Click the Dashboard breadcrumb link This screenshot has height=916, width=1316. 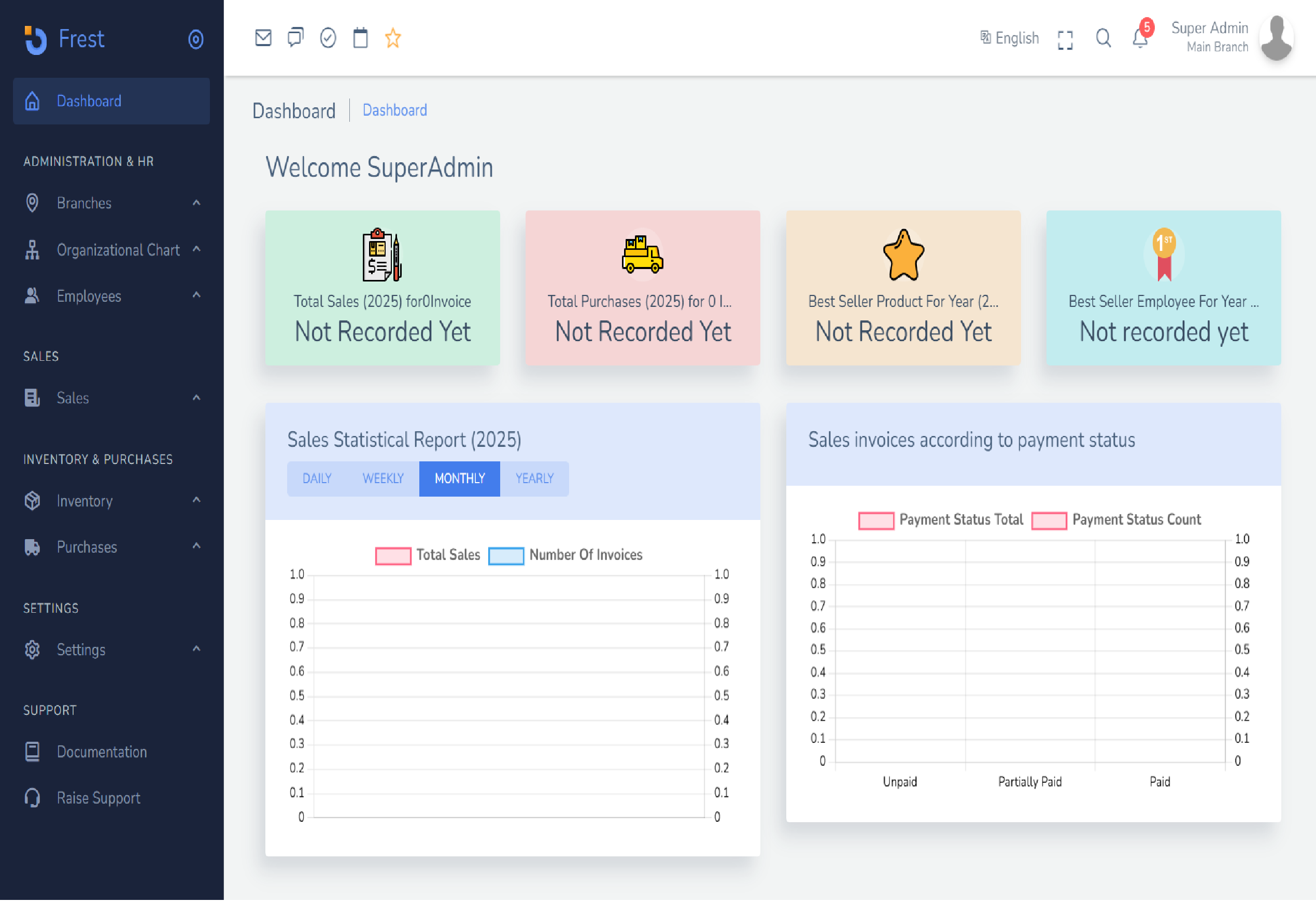(x=394, y=109)
